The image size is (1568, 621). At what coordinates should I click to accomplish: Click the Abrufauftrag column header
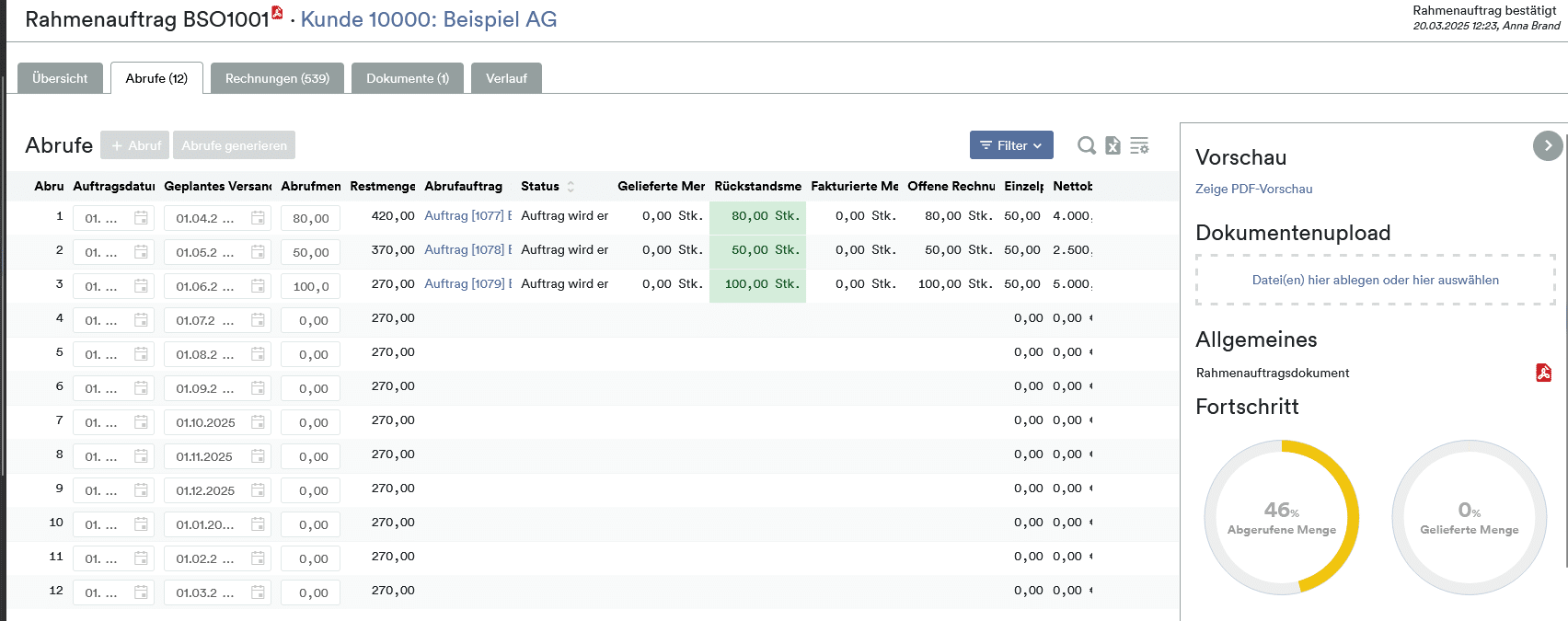[x=464, y=186]
